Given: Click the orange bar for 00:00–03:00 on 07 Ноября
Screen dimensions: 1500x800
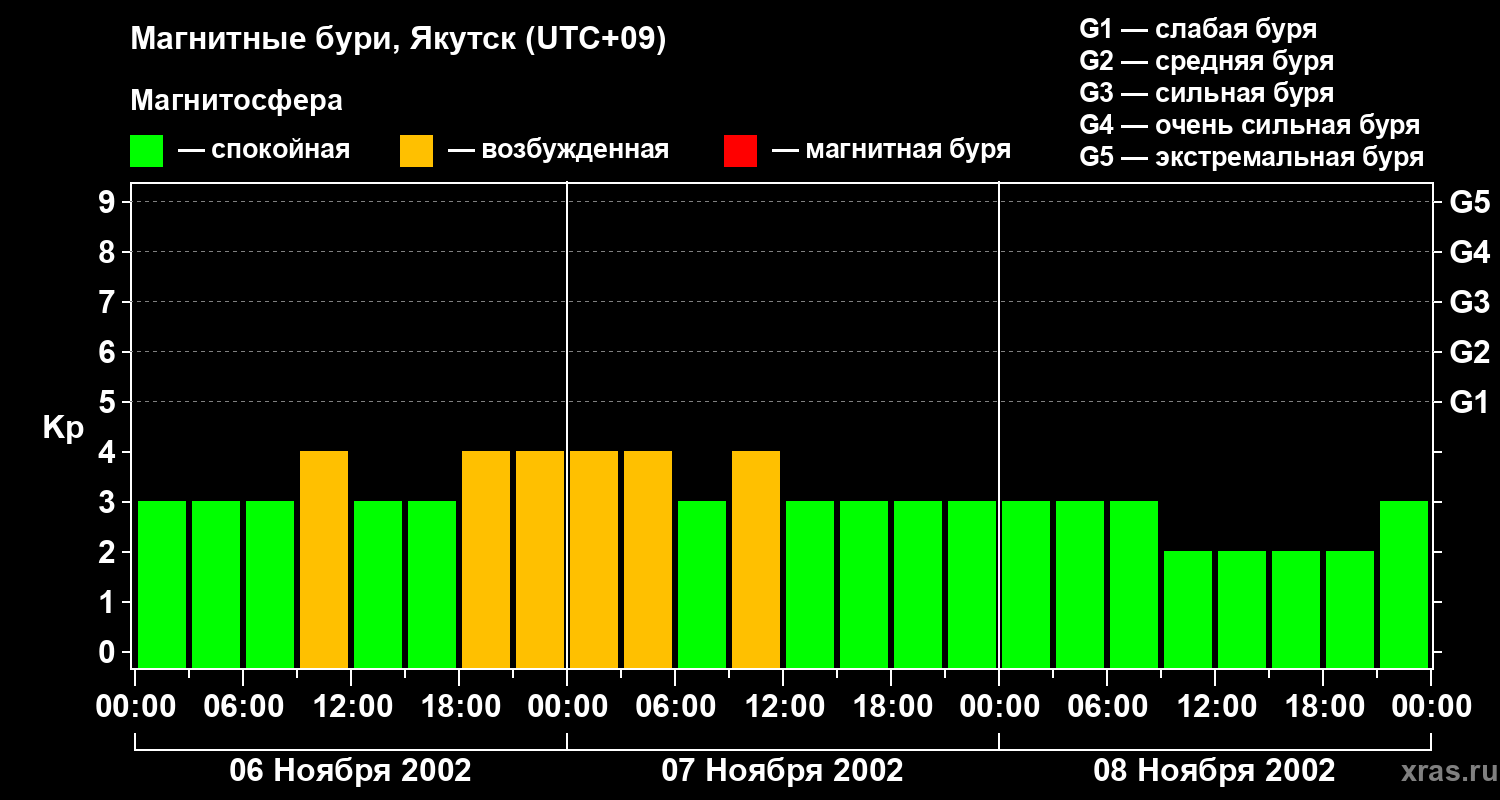Looking at the screenshot, I should click(594, 560).
